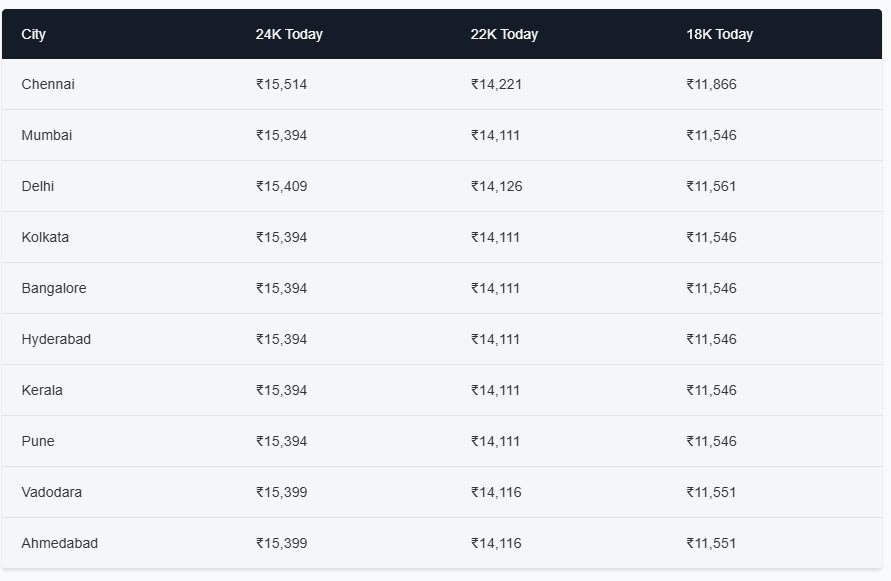
Task: Select the Chennai city cell
Action: coord(48,84)
